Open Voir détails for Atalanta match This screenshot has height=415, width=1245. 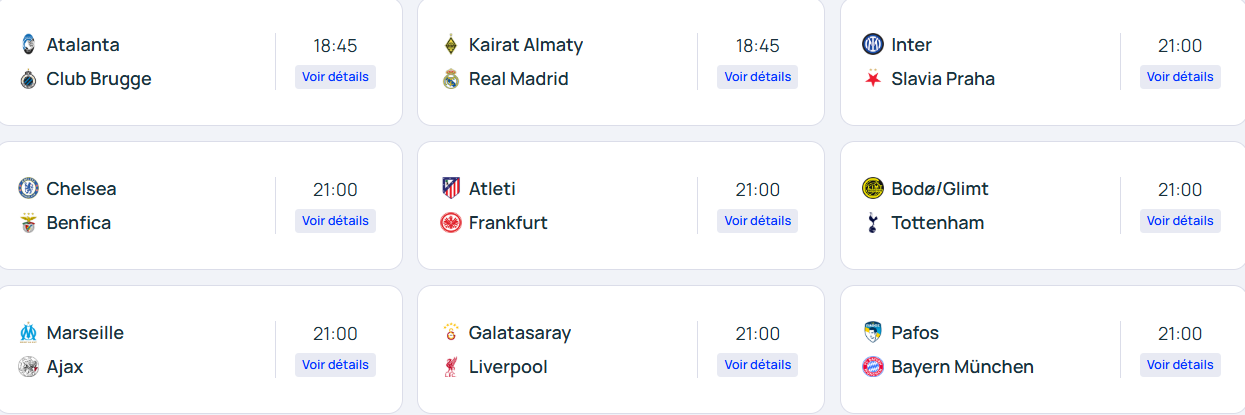[335, 77]
